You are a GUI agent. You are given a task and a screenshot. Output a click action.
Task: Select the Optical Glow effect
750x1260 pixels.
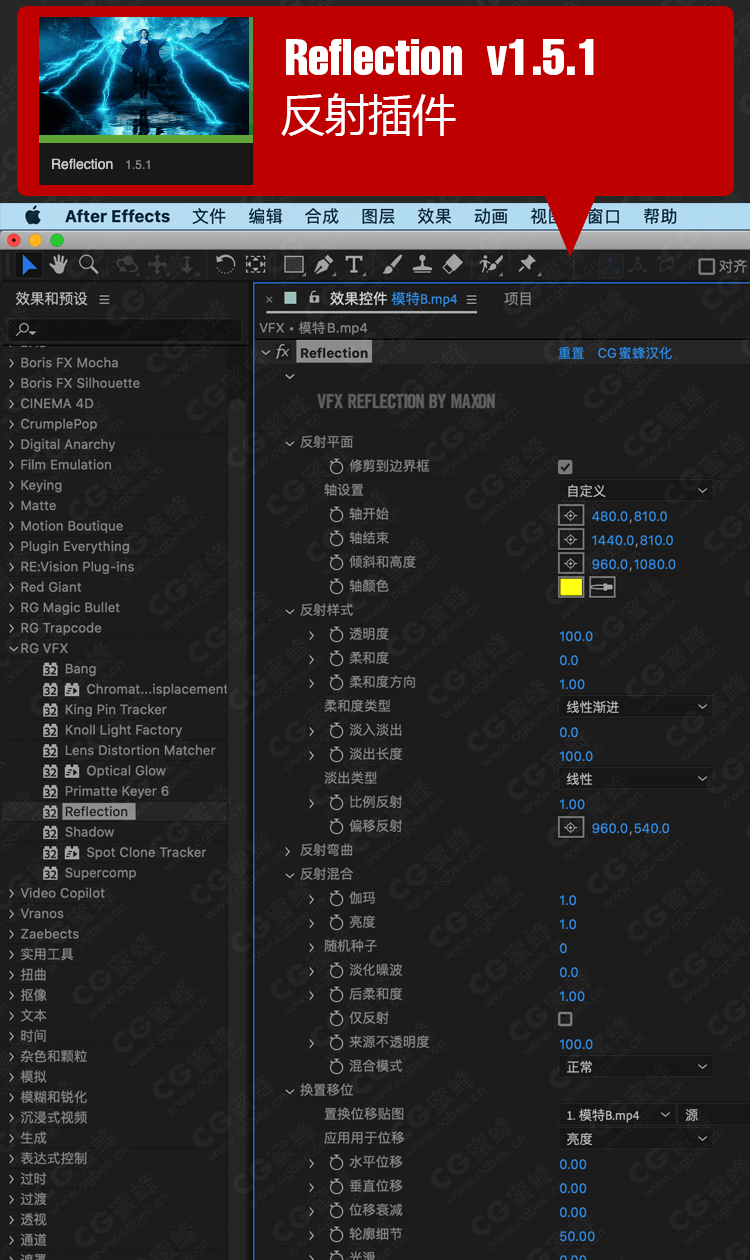[126, 771]
